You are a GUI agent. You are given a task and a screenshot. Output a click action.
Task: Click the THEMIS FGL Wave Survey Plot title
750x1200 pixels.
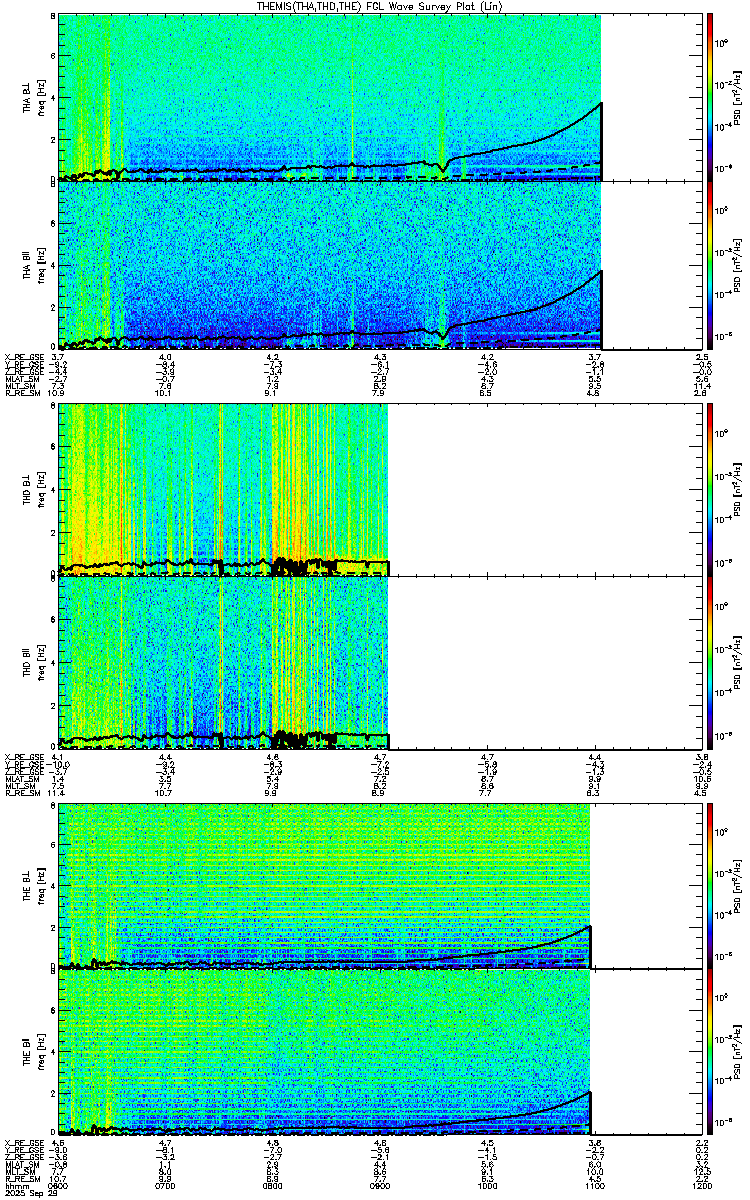point(381,7)
